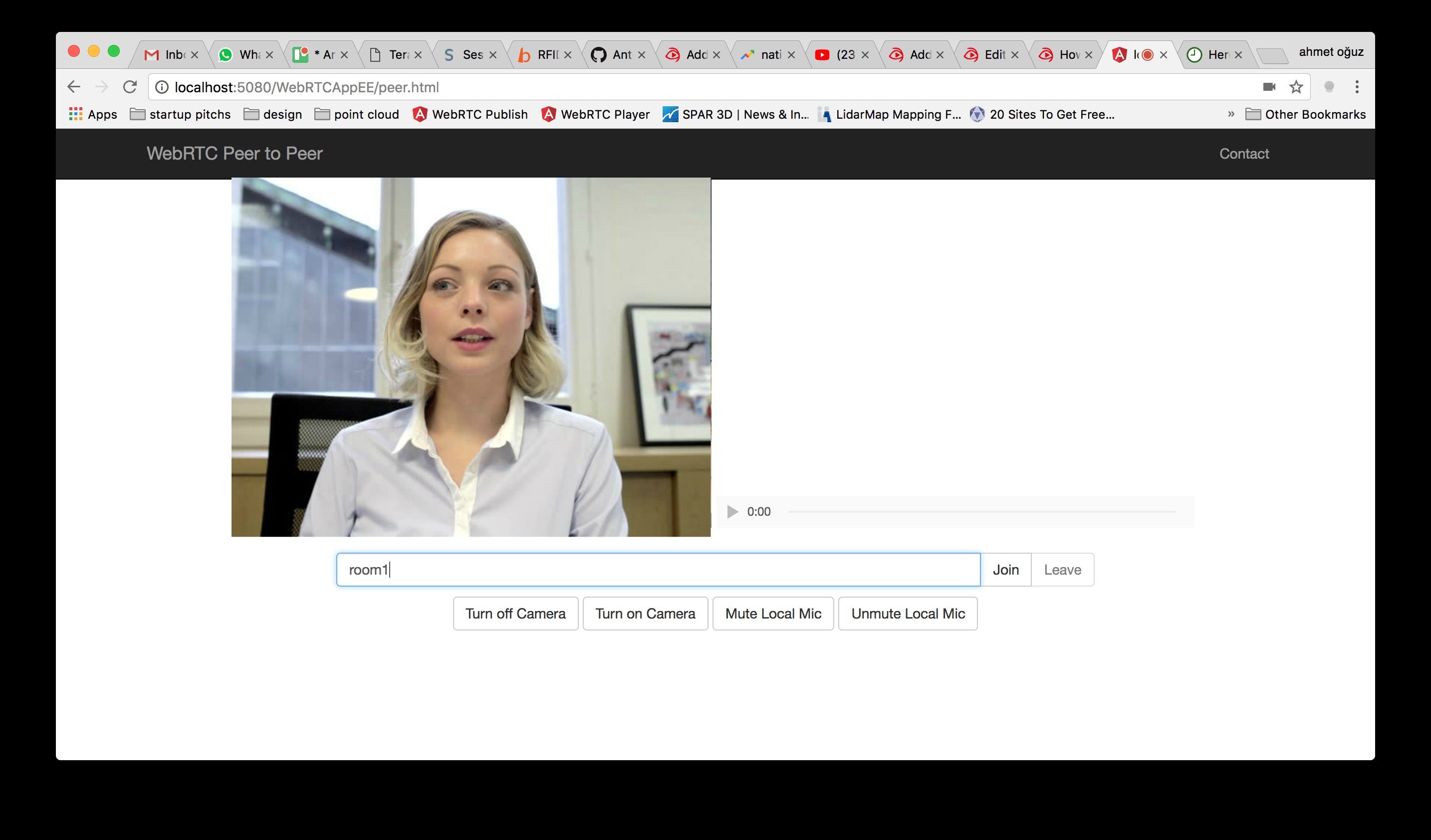This screenshot has width=1431, height=840.
Task: Turn on the camera
Action: click(x=645, y=614)
